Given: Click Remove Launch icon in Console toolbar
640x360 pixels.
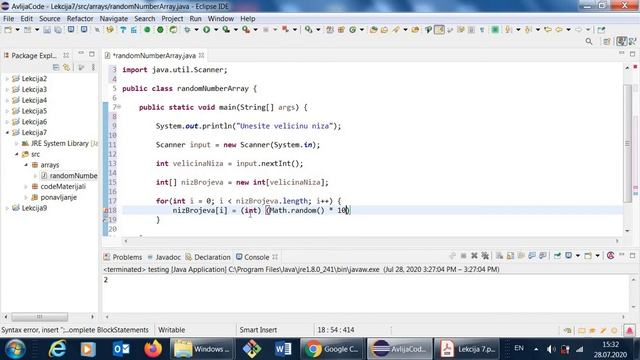Looking at the screenshot, I should tap(474, 256).
